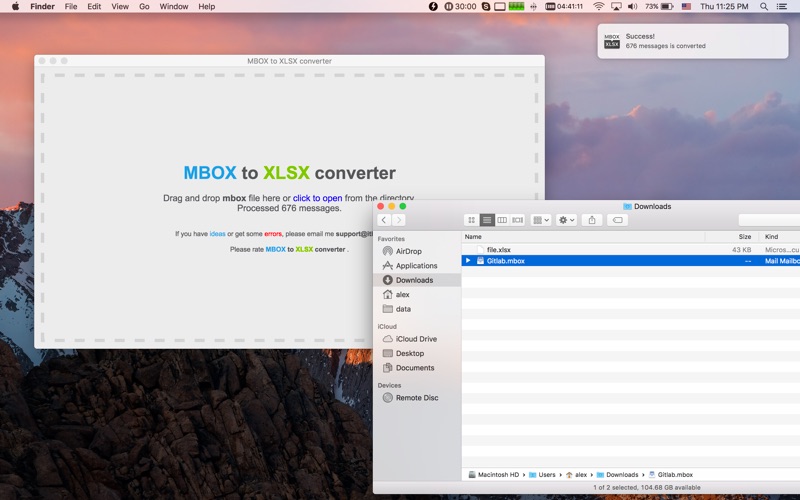Switch Finder to icon view
800x500 pixels.
click(x=471, y=220)
